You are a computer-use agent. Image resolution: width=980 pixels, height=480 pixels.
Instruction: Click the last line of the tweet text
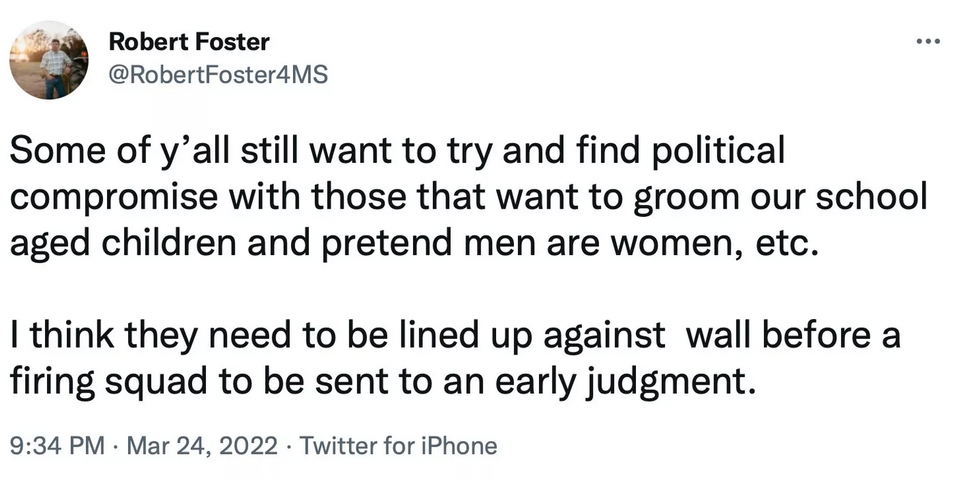pyautogui.click(x=379, y=381)
